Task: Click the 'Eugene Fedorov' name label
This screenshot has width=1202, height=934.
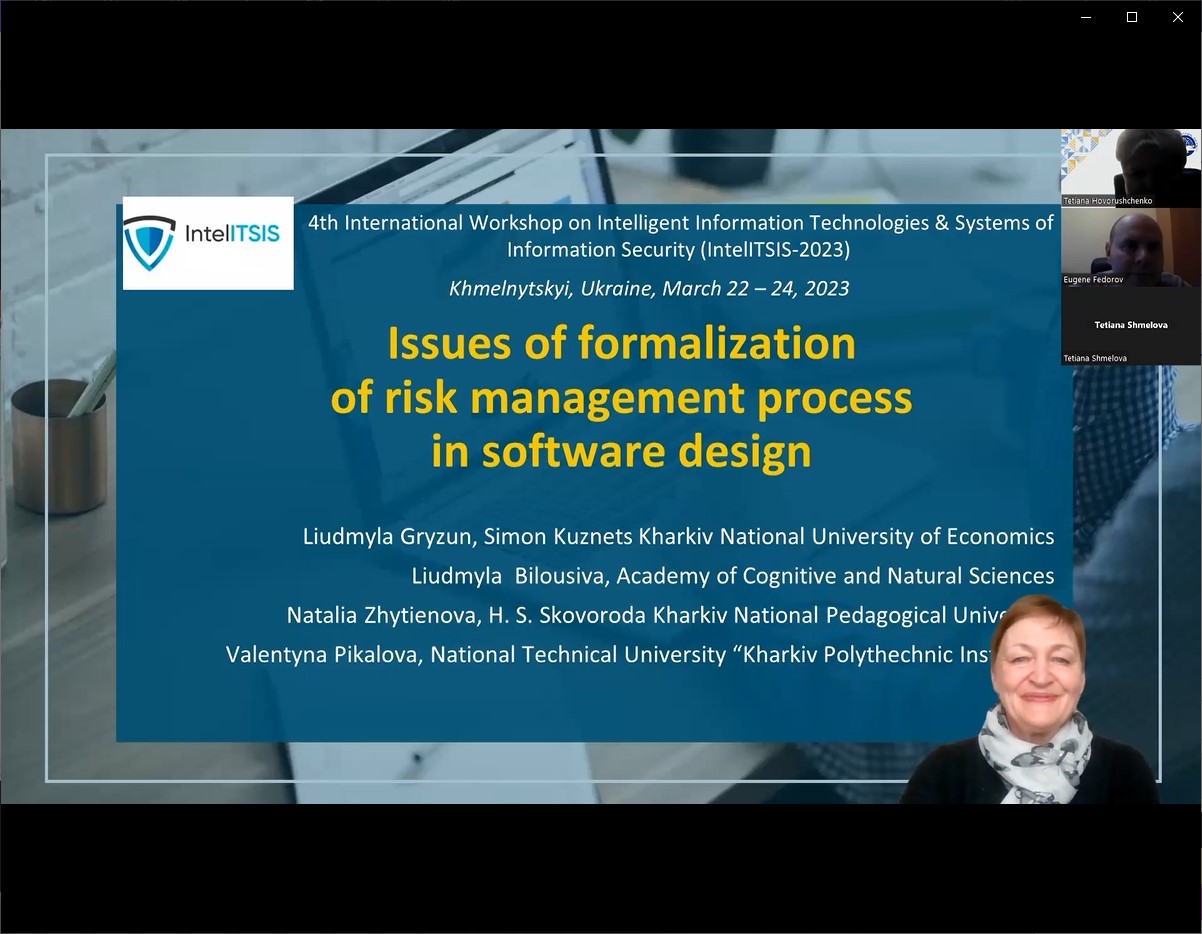Action: [x=1093, y=280]
